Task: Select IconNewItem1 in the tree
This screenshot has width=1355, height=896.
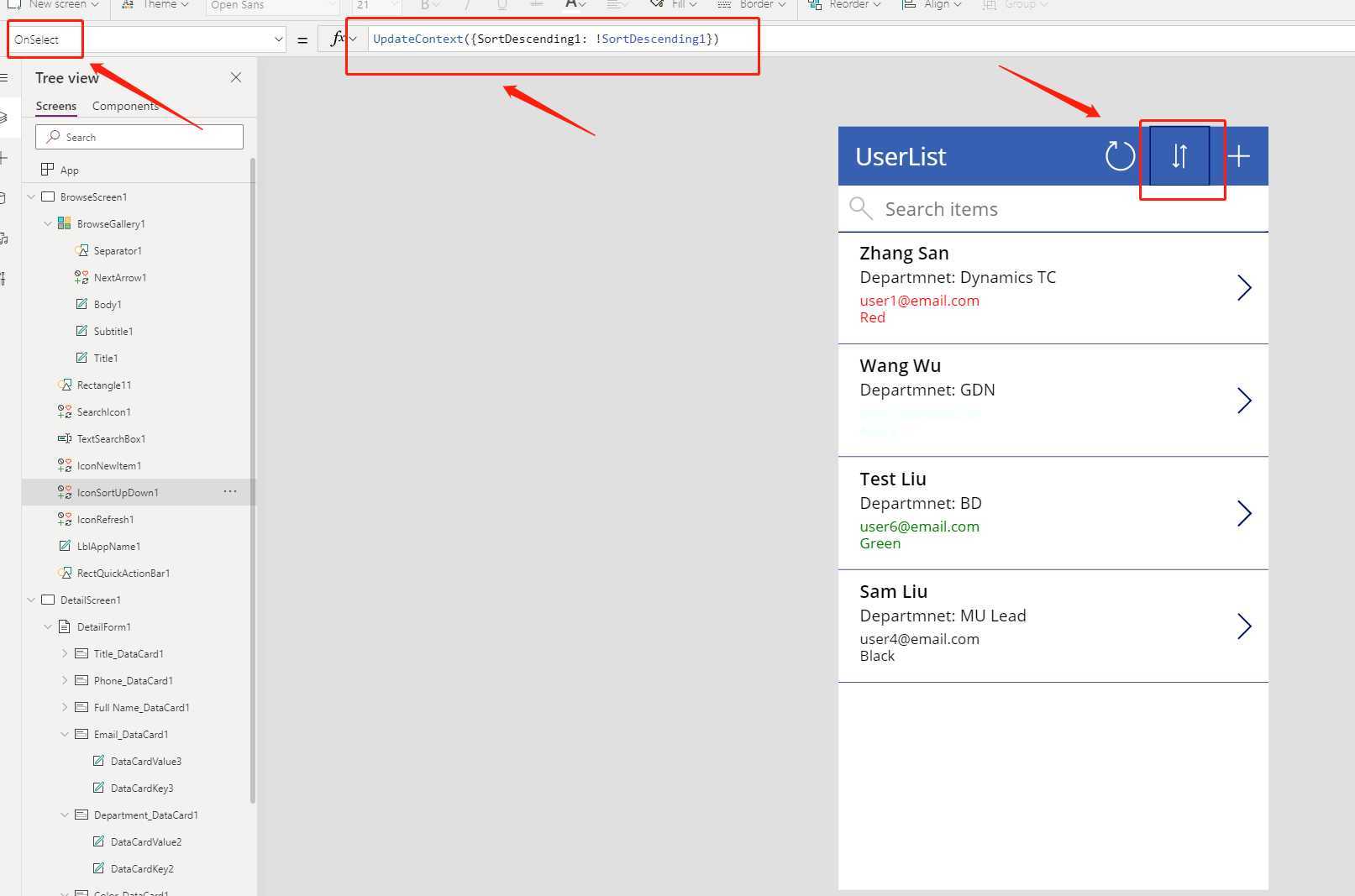Action: [x=108, y=465]
